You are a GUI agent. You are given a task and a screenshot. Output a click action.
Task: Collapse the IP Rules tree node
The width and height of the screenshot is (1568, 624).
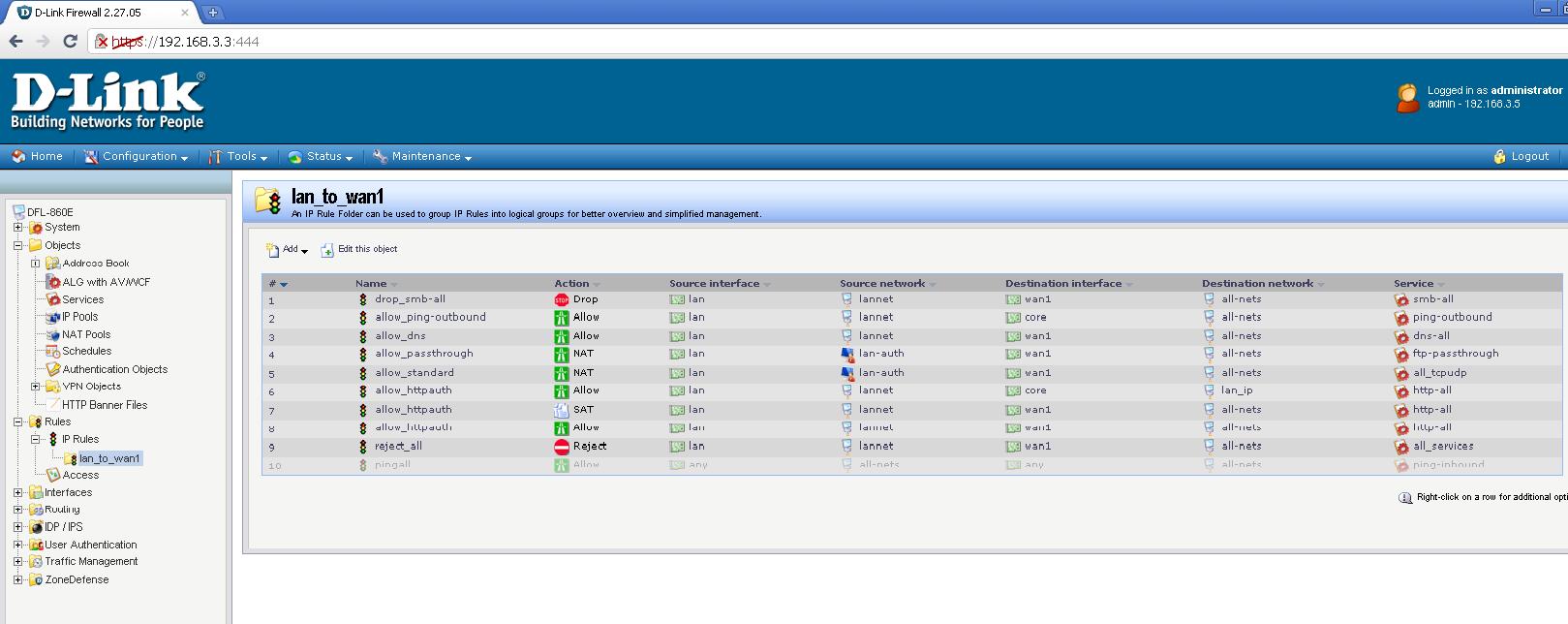[x=36, y=439]
